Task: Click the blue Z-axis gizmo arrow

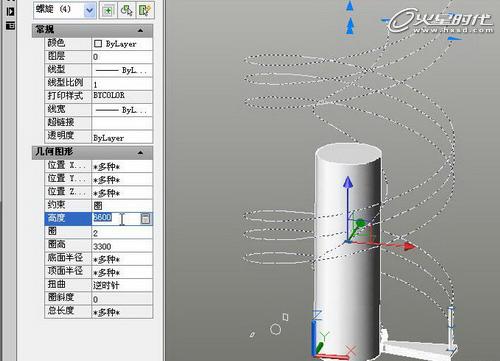Action: pos(348,183)
